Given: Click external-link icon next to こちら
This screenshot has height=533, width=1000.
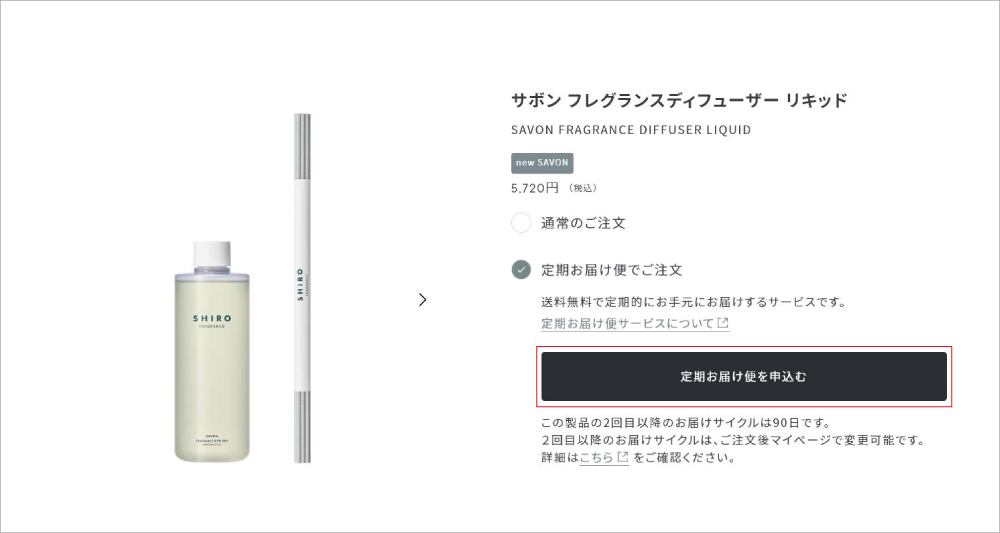Looking at the screenshot, I should [623, 458].
